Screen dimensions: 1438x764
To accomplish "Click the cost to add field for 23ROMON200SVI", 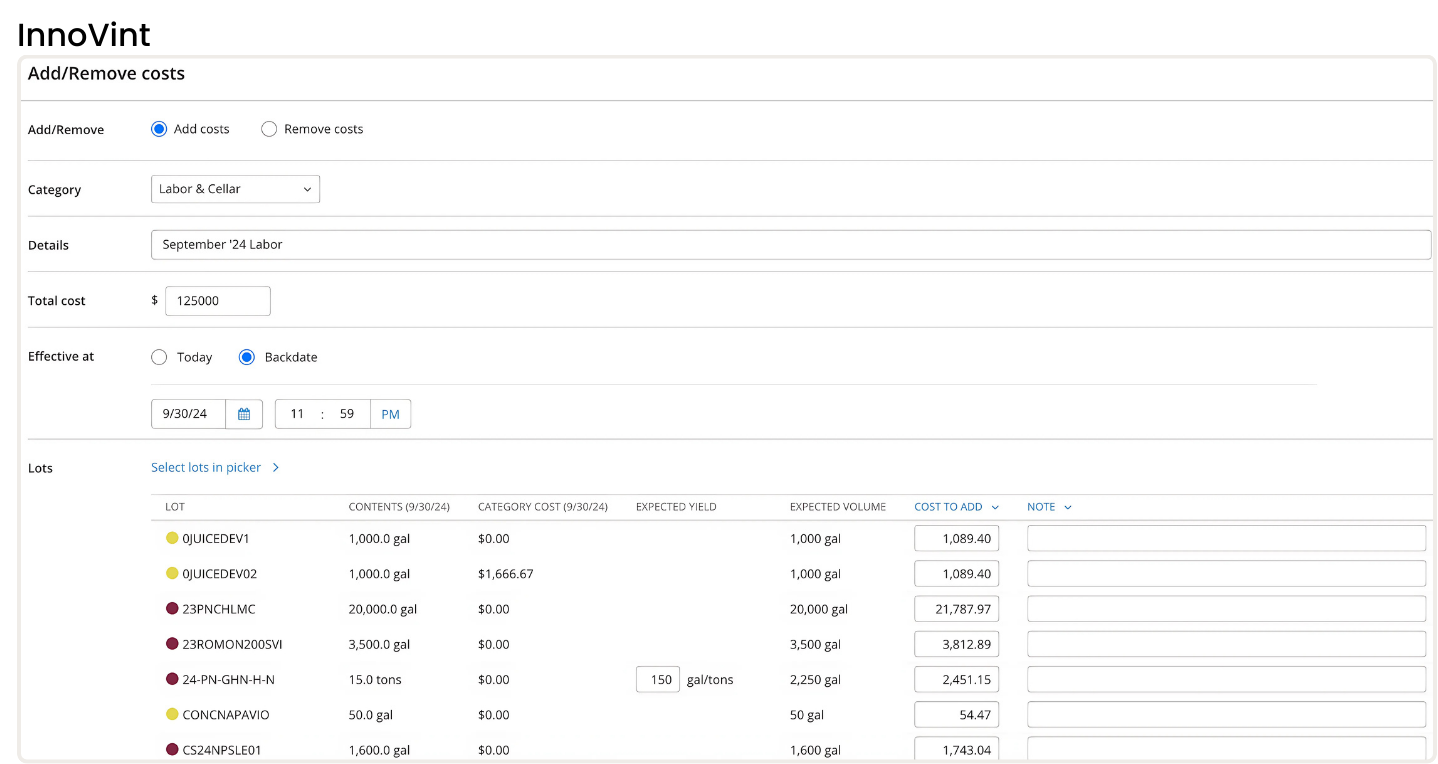I will (956, 644).
